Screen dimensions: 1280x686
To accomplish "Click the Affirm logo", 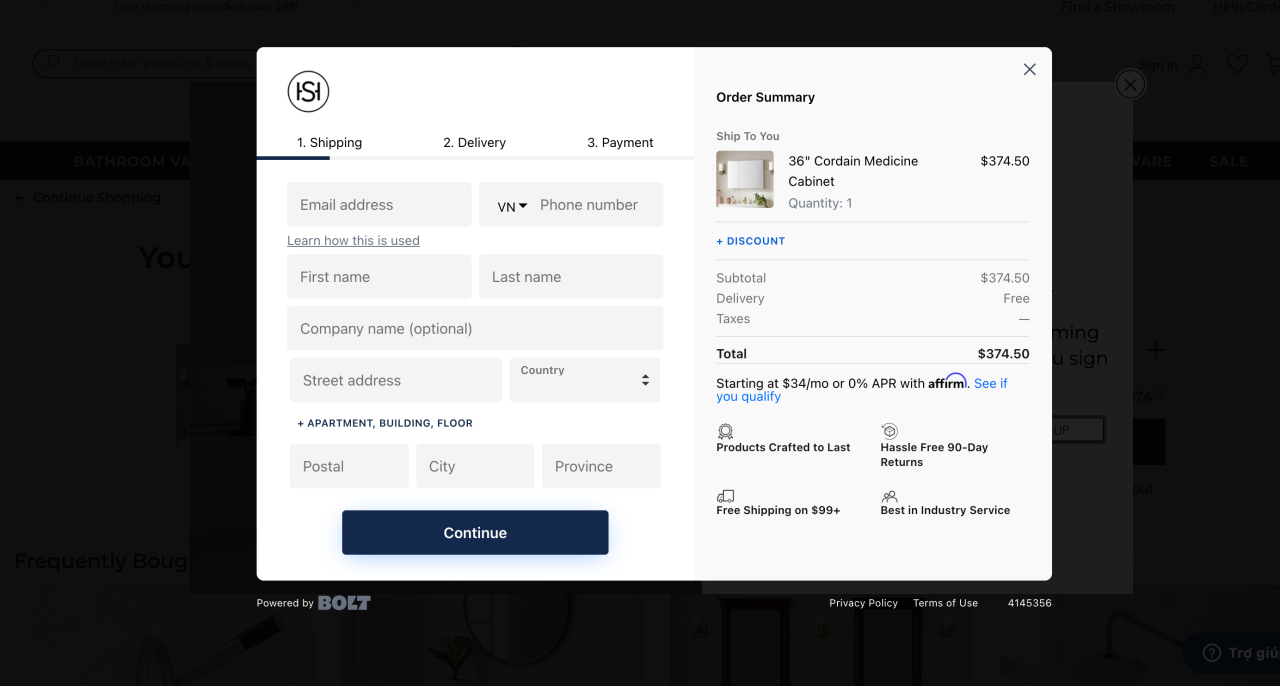I will coord(947,382).
